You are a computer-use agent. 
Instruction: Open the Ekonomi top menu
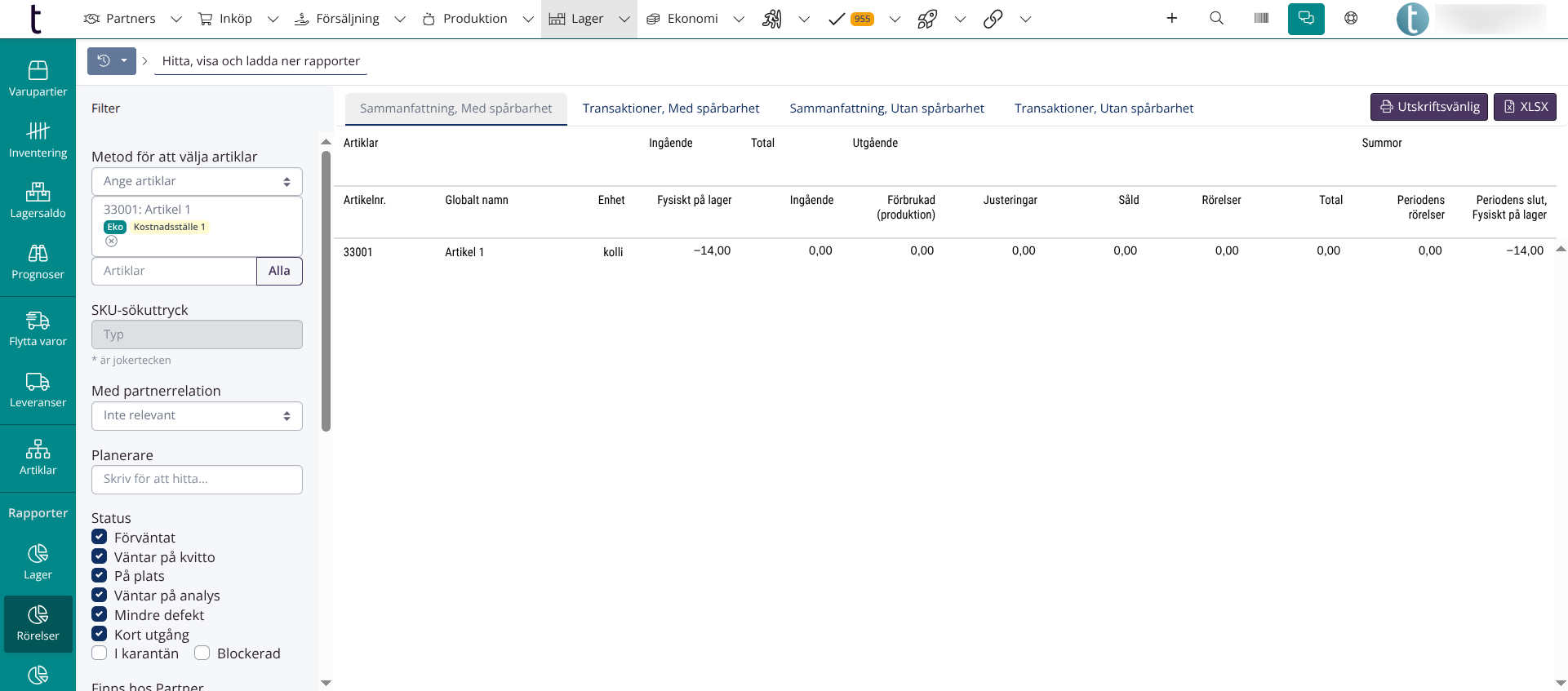click(x=692, y=19)
